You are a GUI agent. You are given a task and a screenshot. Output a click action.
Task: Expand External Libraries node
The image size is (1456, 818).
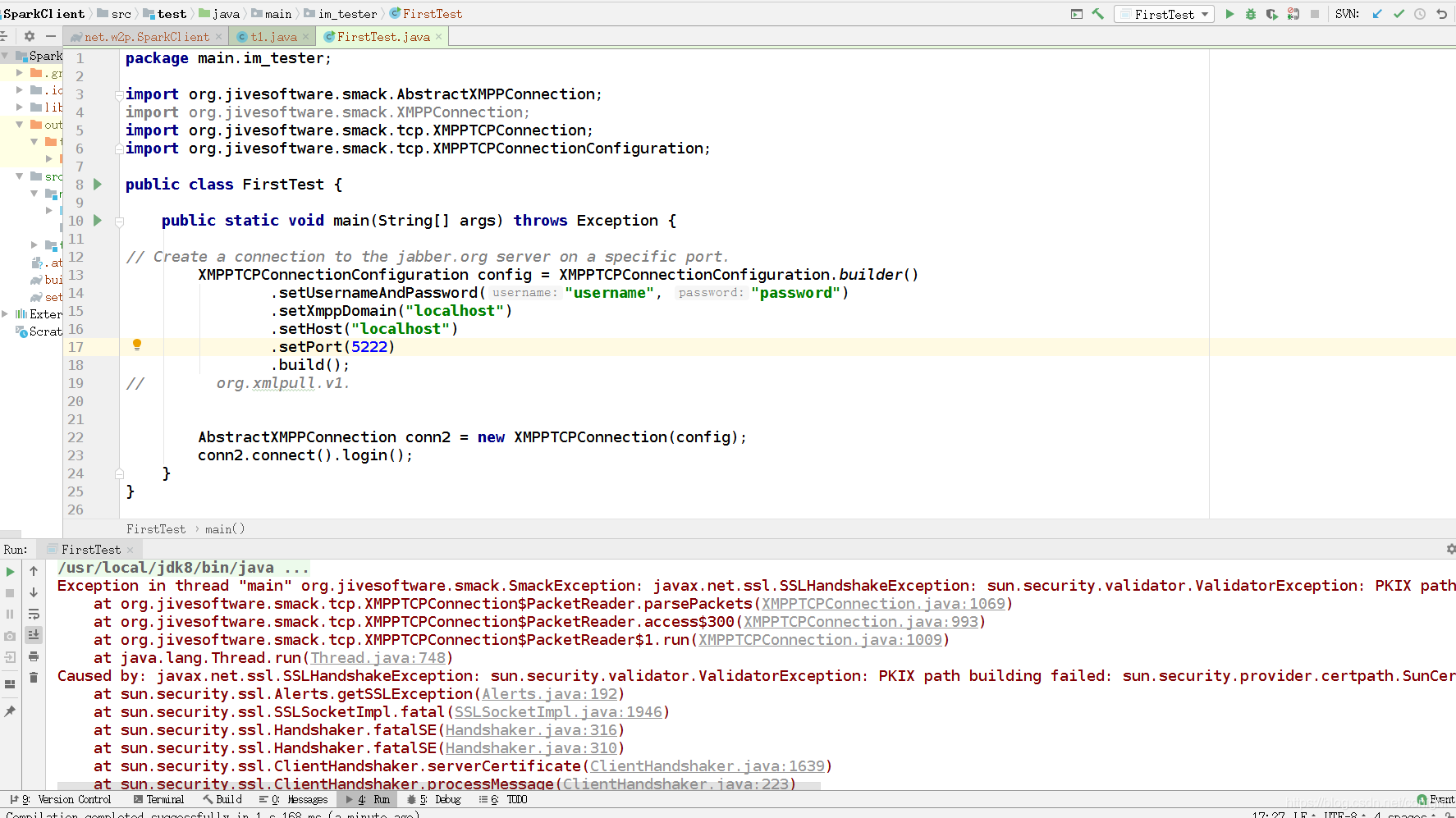point(6,314)
